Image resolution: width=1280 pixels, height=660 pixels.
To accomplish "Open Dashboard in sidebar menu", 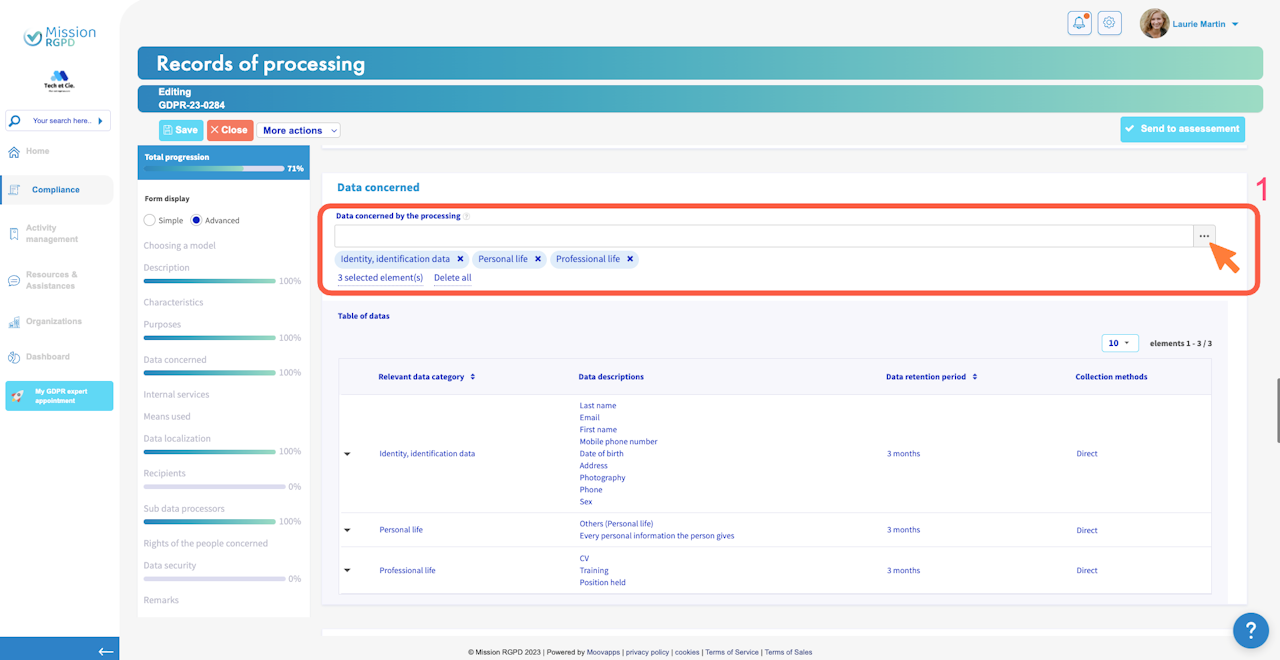I will pos(48,357).
